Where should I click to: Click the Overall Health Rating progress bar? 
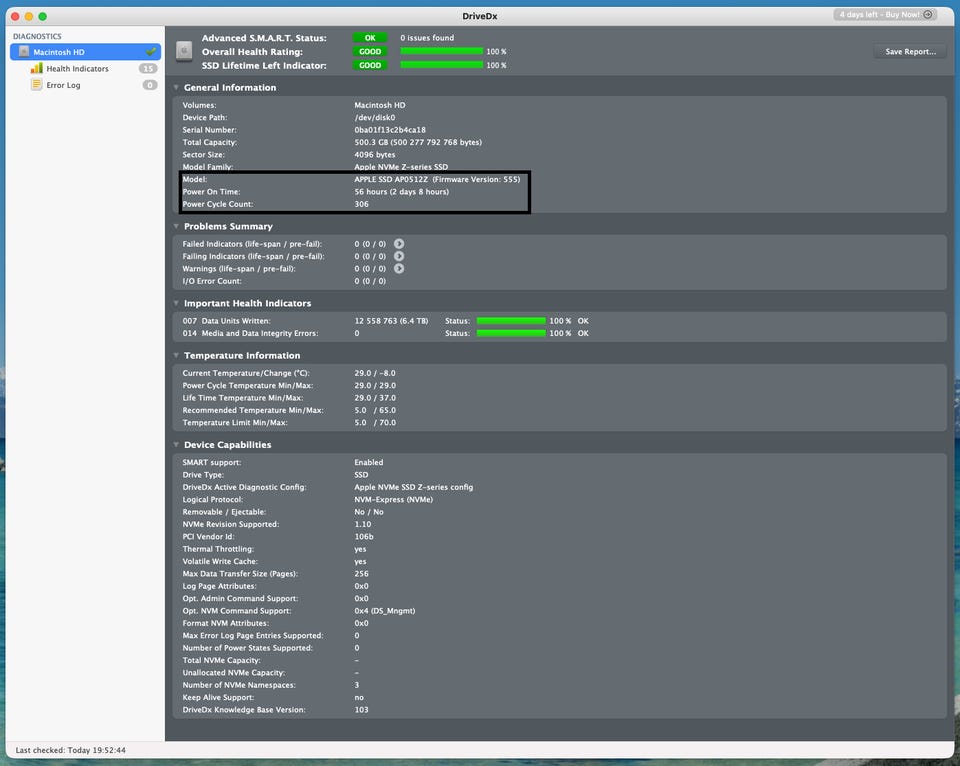coord(441,51)
